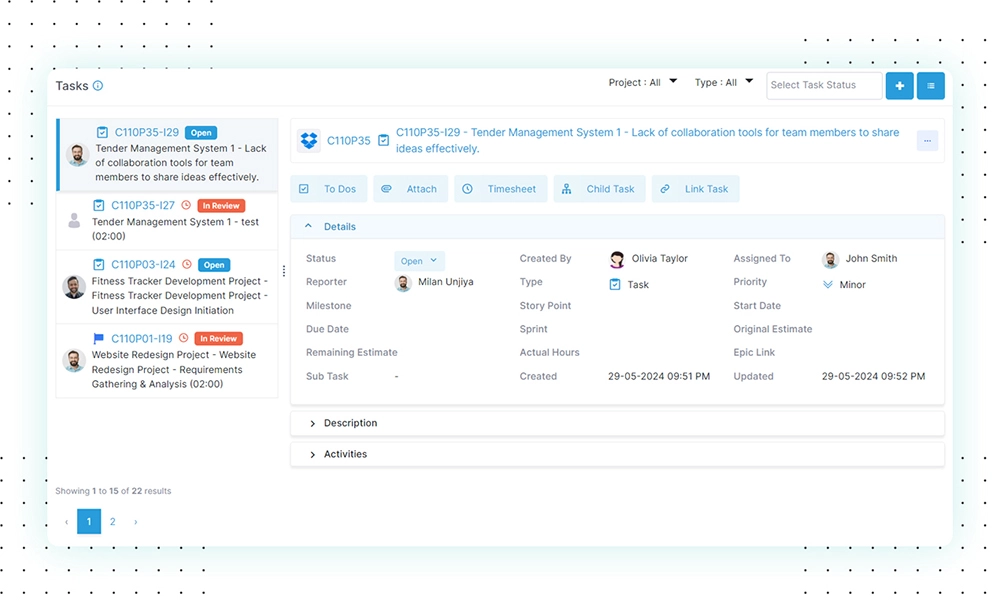
Task: Click the vertical dots panel divider handle
Action: coord(284,271)
